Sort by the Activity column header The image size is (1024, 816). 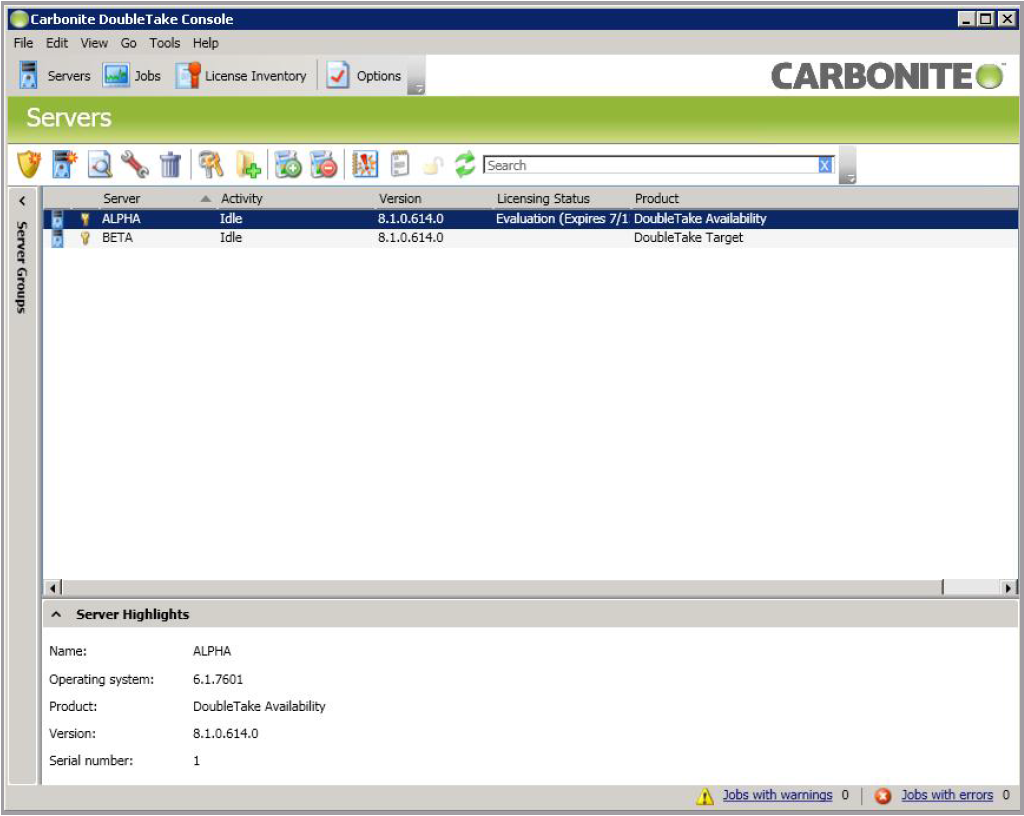point(241,198)
